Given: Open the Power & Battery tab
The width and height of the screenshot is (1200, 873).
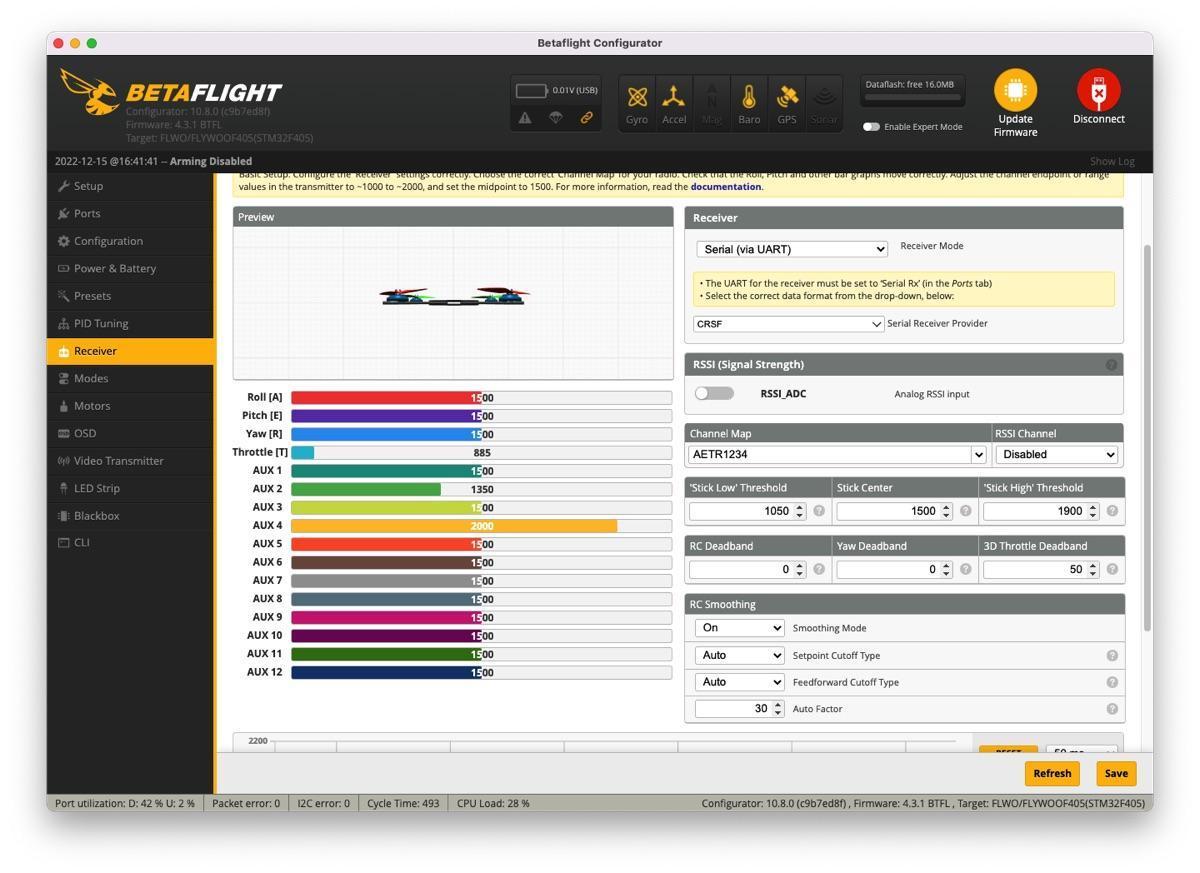Looking at the screenshot, I should pos(130,268).
